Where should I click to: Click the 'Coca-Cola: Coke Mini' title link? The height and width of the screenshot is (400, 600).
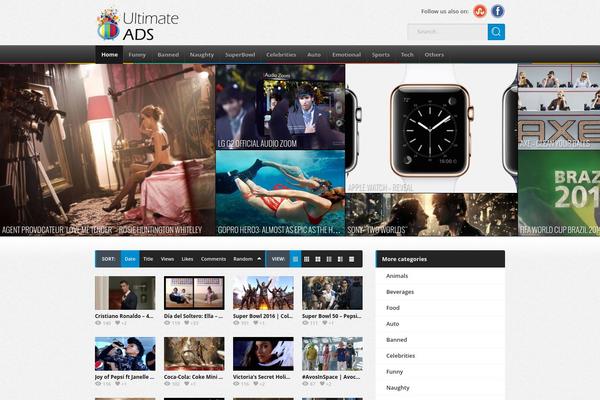point(193,377)
